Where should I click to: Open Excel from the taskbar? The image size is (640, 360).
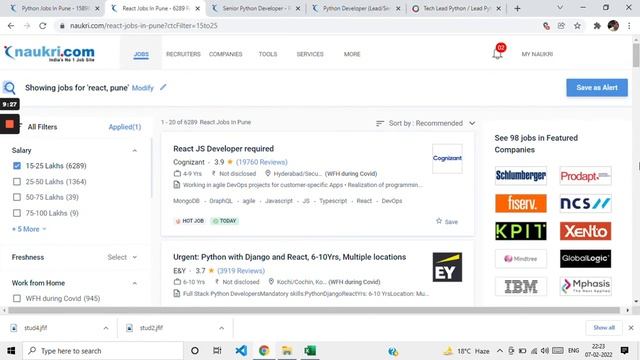pos(310,351)
